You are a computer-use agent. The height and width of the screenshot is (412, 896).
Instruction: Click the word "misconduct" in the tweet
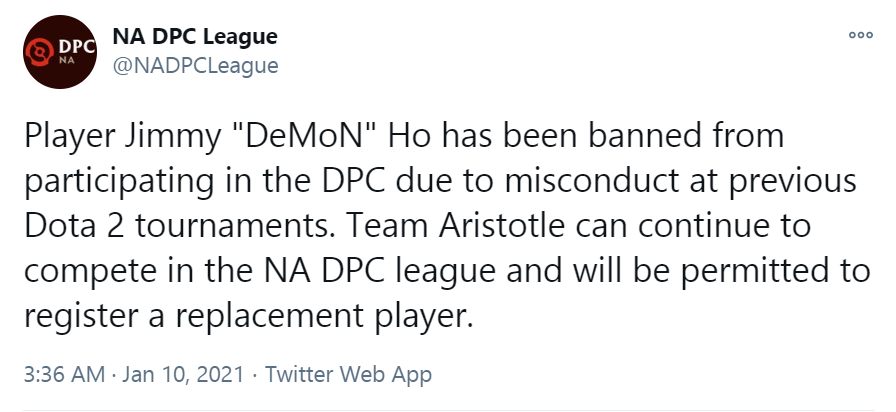[592, 181]
